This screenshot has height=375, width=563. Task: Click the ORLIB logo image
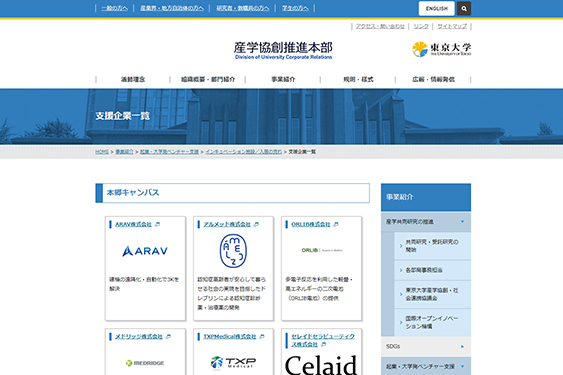[321, 250]
